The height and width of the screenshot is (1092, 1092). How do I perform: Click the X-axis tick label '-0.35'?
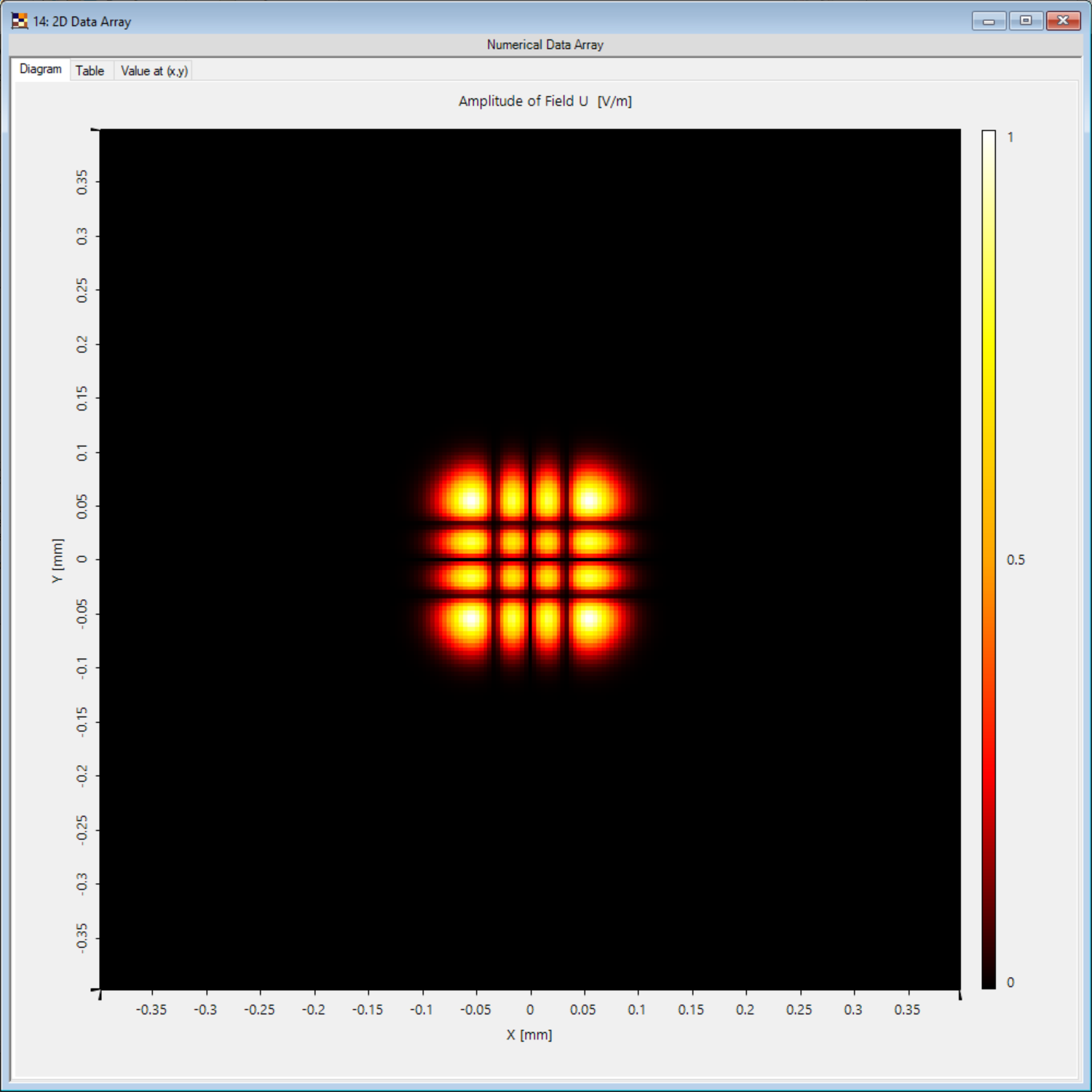(x=151, y=1010)
